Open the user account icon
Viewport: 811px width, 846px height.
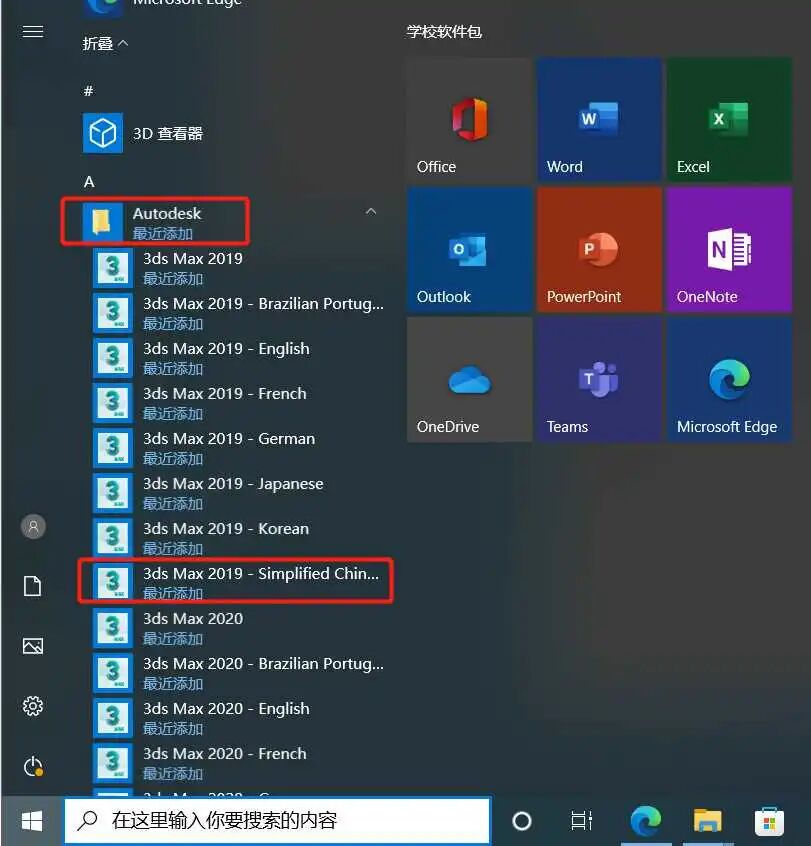coord(33,526)
